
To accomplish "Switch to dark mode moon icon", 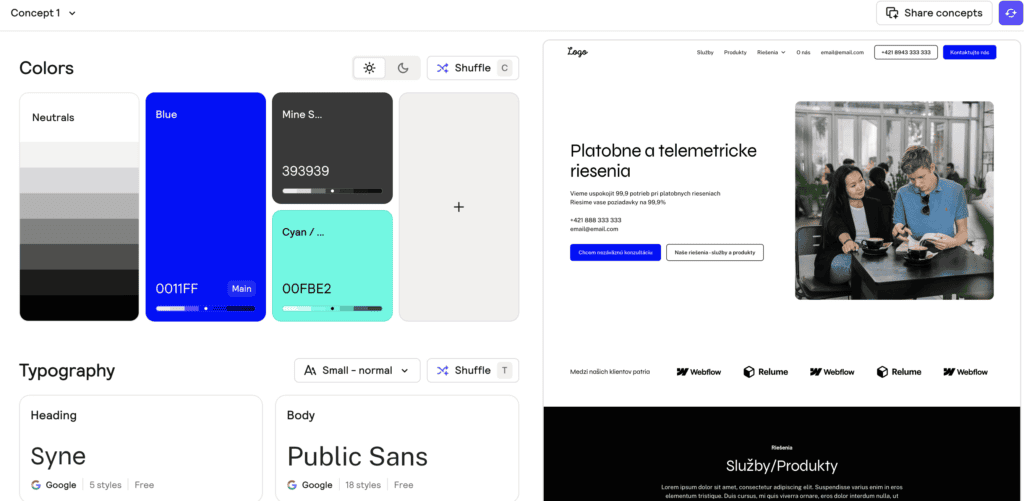I will click(x=403, y=68).
